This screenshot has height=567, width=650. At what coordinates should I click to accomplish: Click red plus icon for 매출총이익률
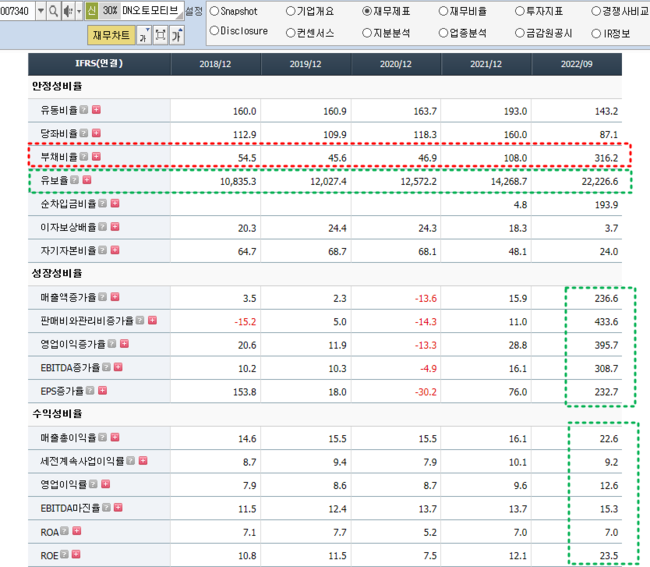(x=115, y=438)
